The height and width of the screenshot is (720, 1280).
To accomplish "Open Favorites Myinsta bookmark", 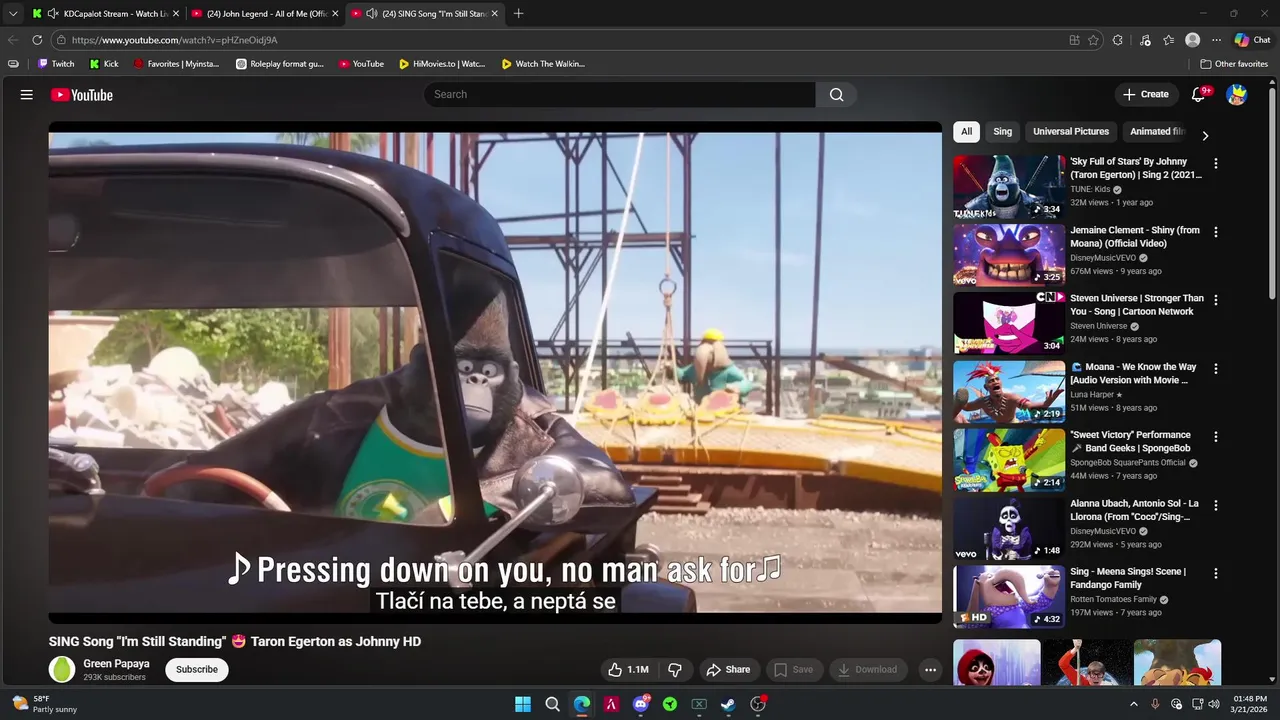I will 176,64.
